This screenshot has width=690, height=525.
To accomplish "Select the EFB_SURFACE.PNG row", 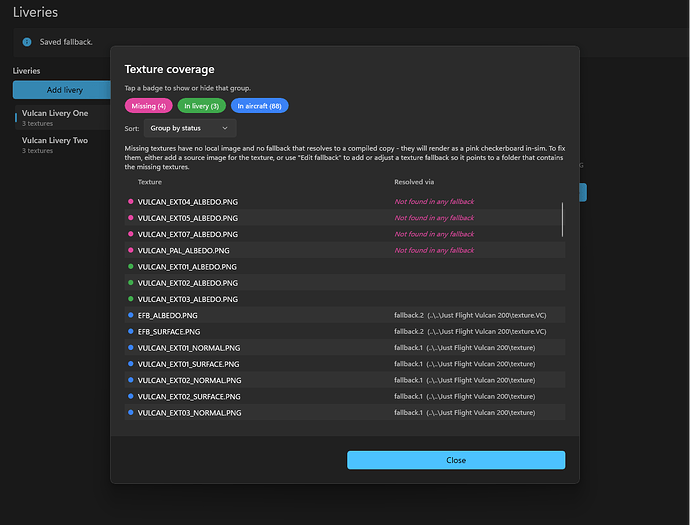I will coord(345,332).
